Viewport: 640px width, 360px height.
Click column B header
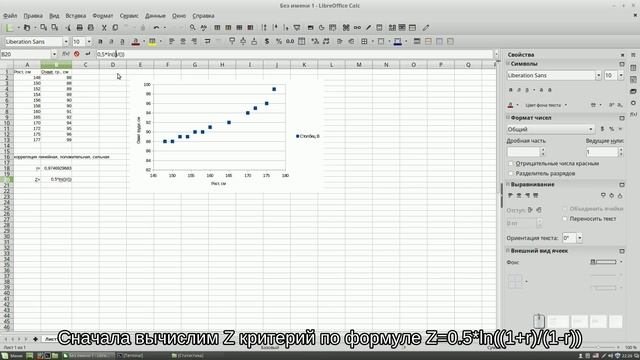click(56, 65)
